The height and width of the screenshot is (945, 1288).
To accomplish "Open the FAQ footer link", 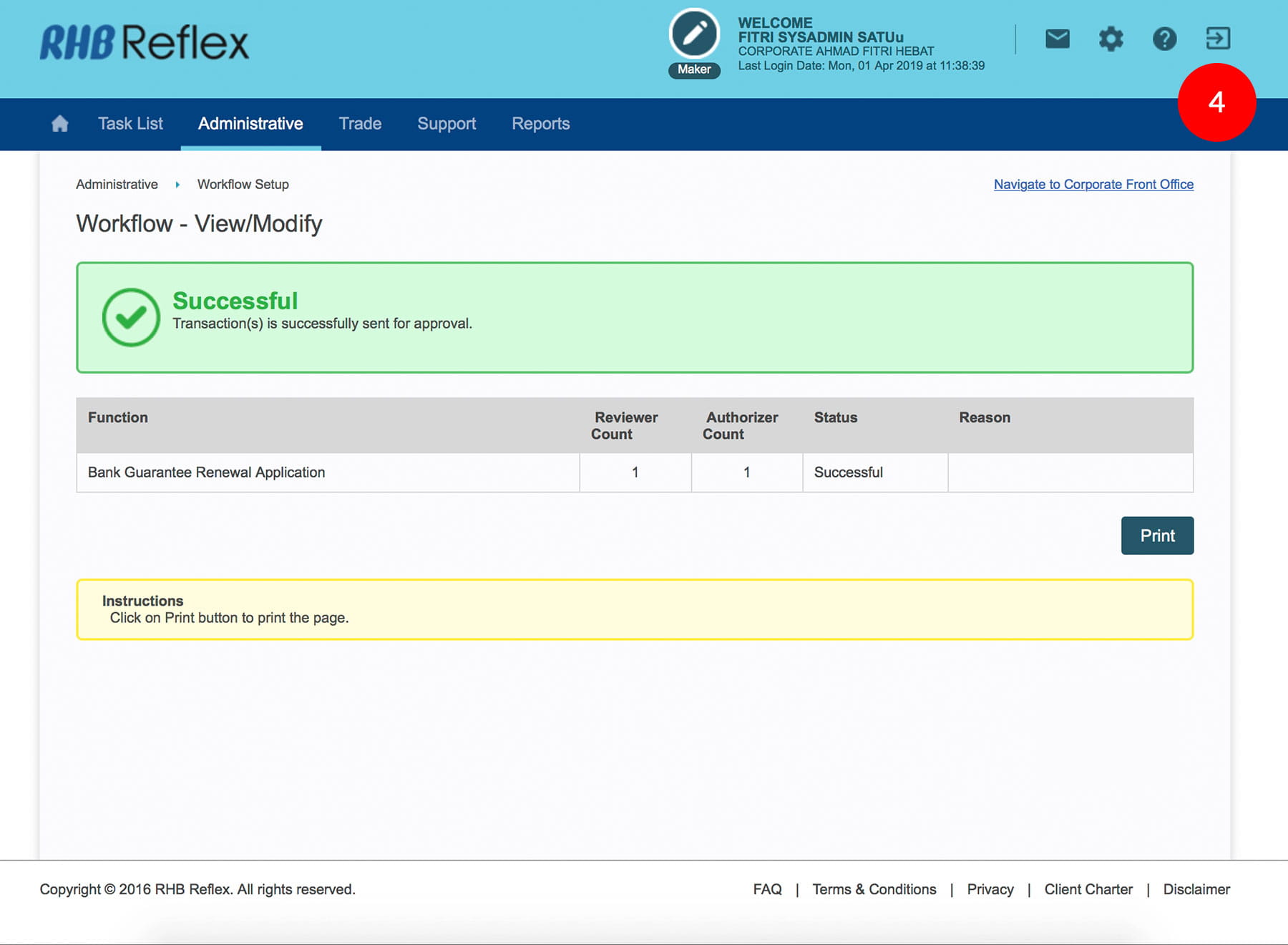I will (x=767, y=889).
